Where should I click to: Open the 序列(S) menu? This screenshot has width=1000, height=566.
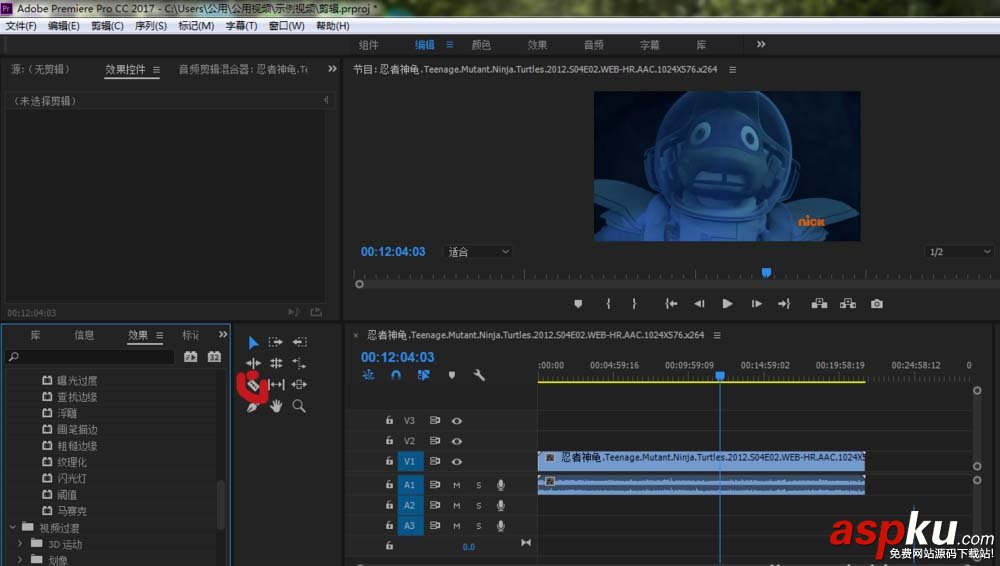(150, 26)
